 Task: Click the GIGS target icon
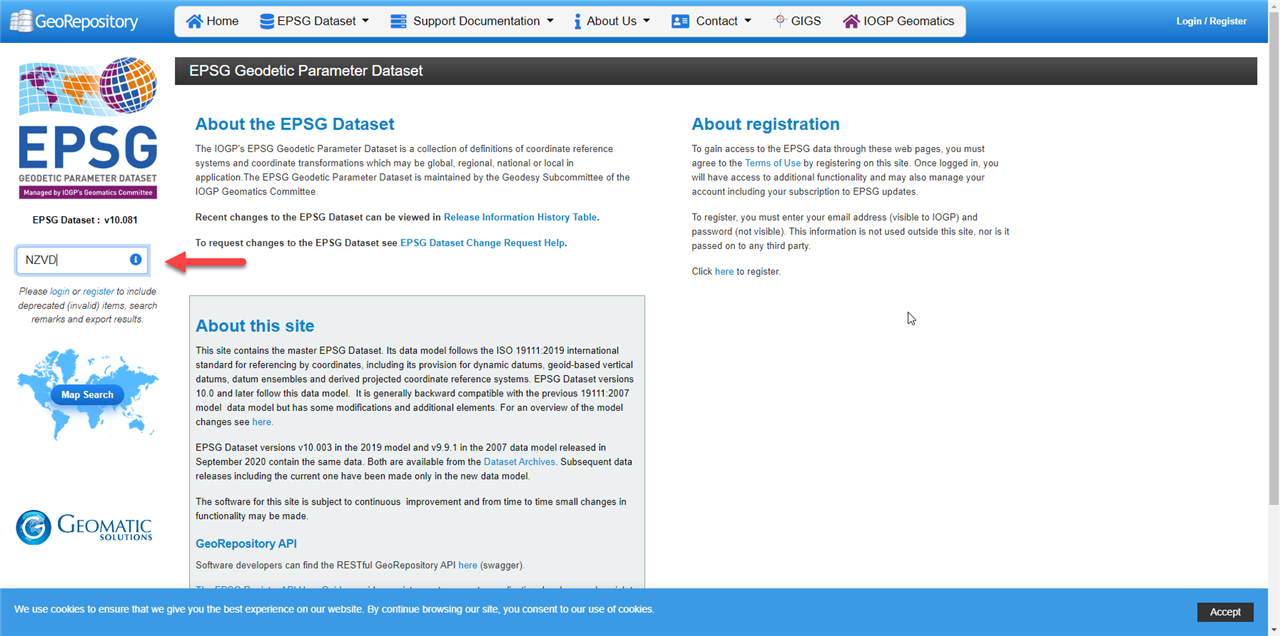(780, 20)
